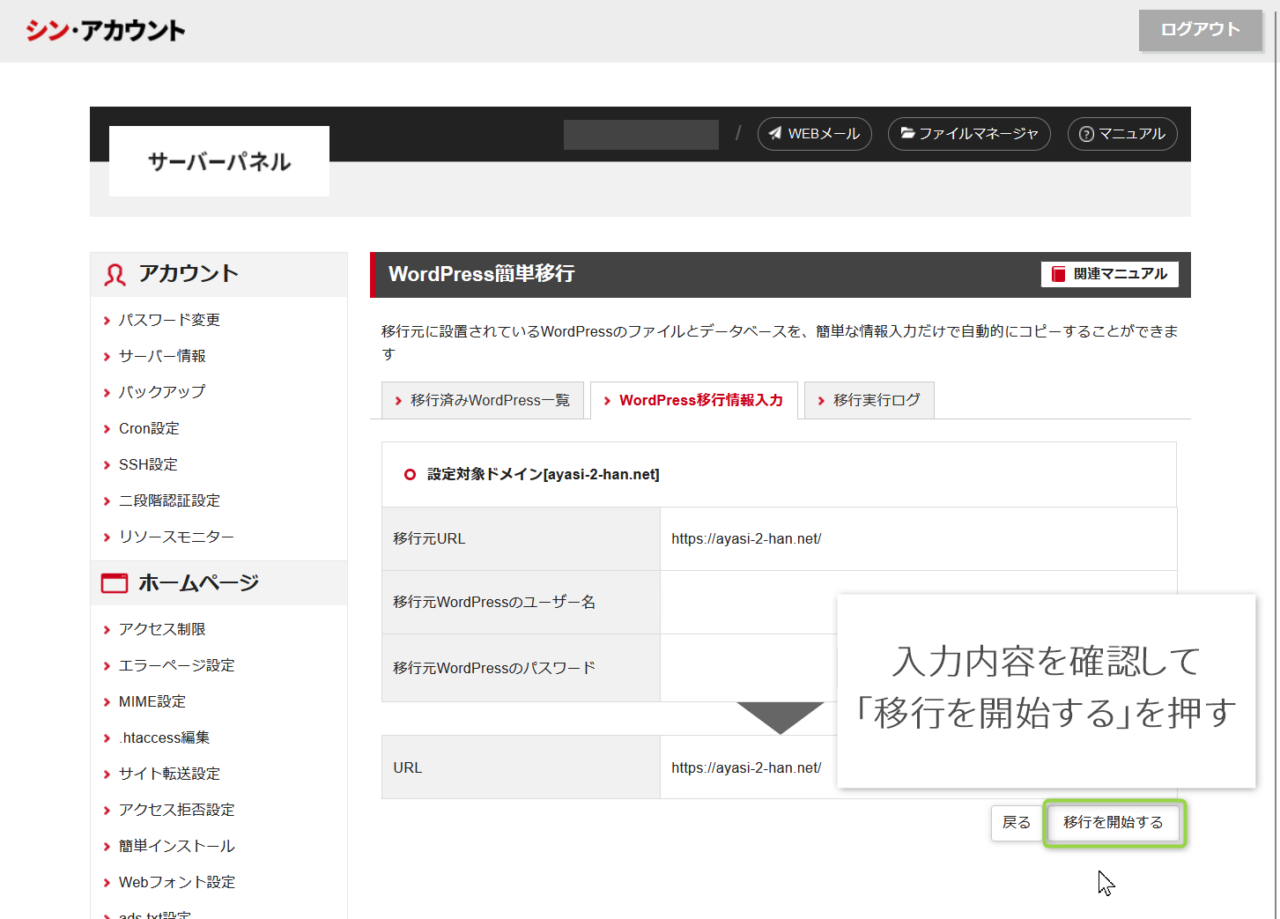Switch to 移行実行ログ tab
Image resolution: width=1280 pixels, height=919 pixels.
869,400
